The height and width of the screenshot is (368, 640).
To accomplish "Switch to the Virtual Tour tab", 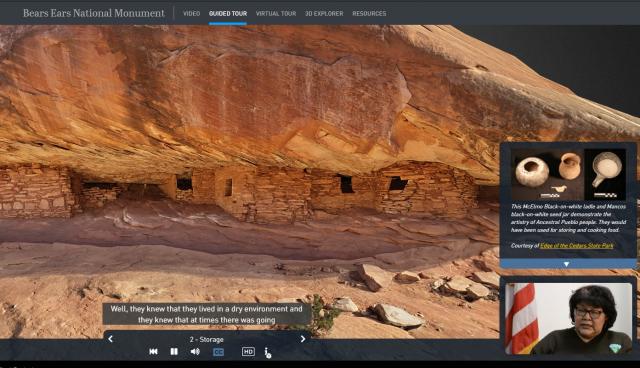I will tap(276, 13).
